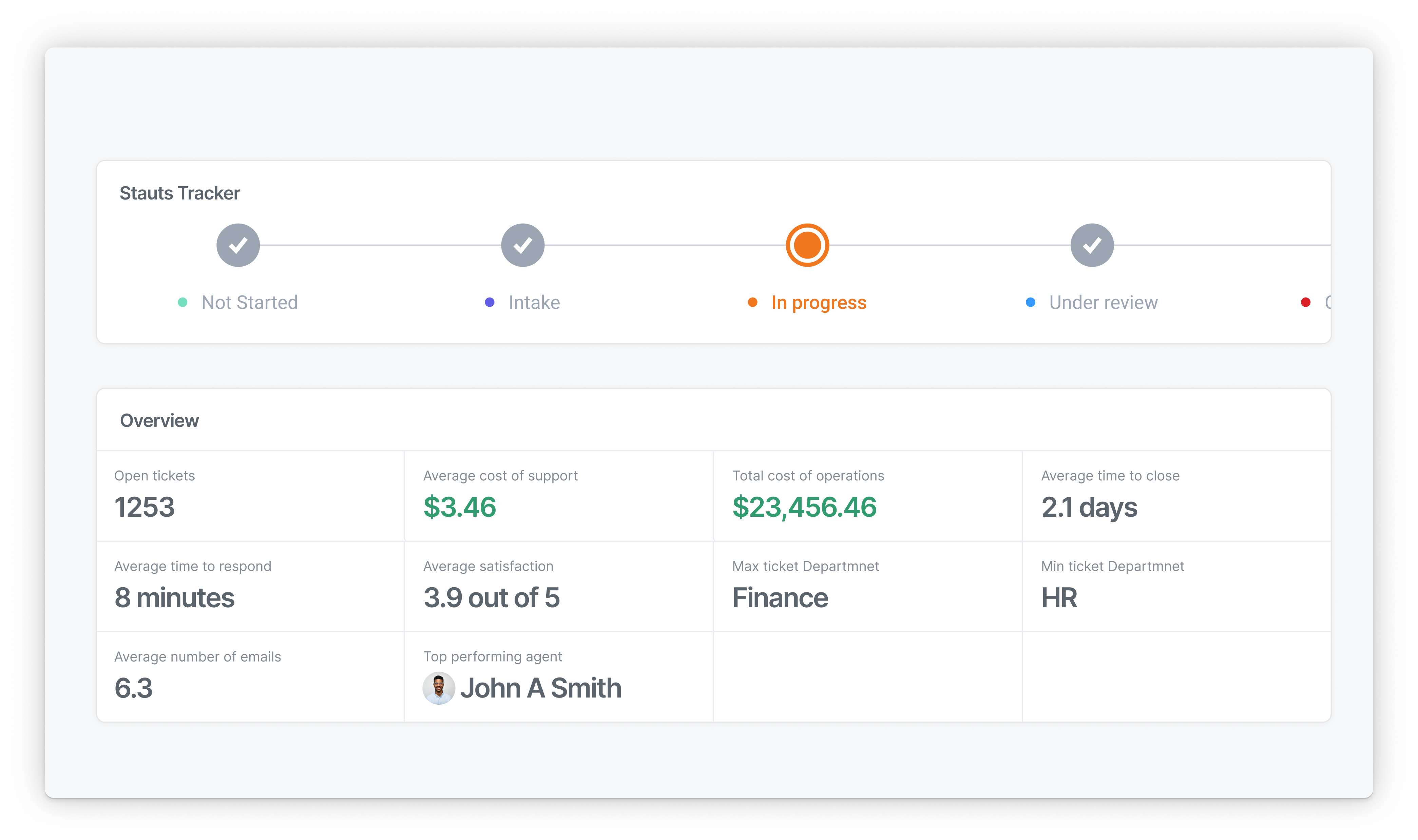Click the orange progress indicator on the tracker line
The width and height of the screenshot is (1418, 840).
point(807,245)
